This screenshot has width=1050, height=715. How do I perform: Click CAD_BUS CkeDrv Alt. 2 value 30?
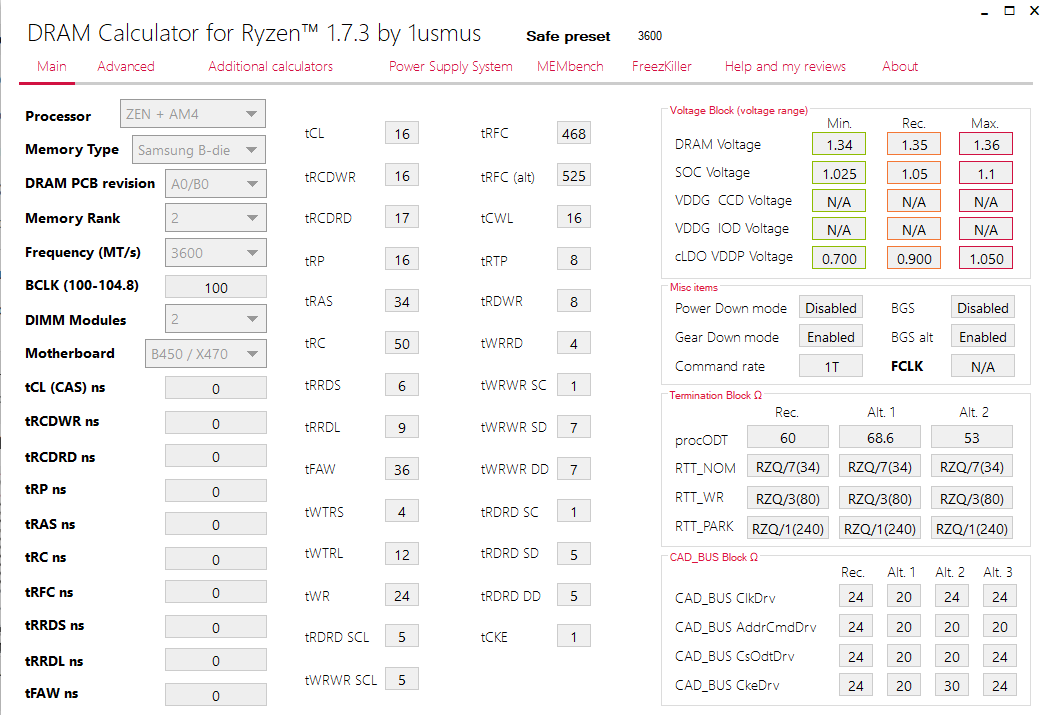[x=952, y=686]
